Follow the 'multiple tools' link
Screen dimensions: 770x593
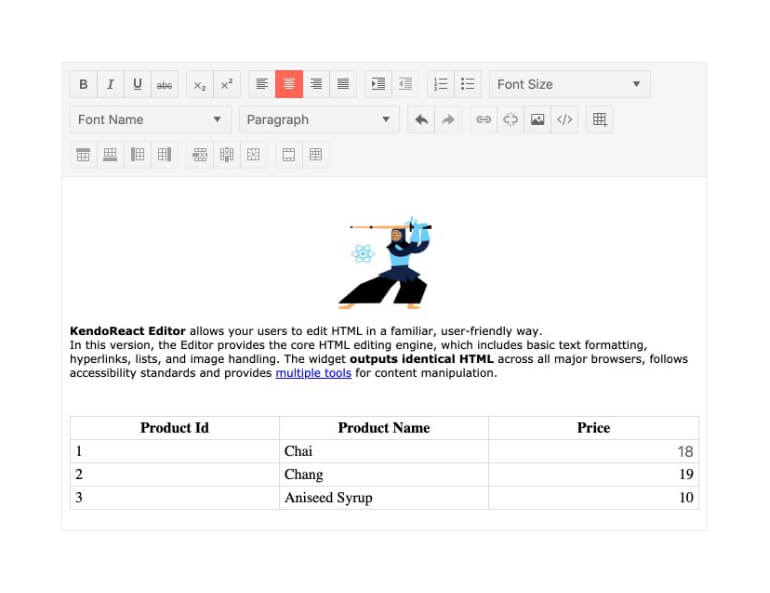click(313, 373)
